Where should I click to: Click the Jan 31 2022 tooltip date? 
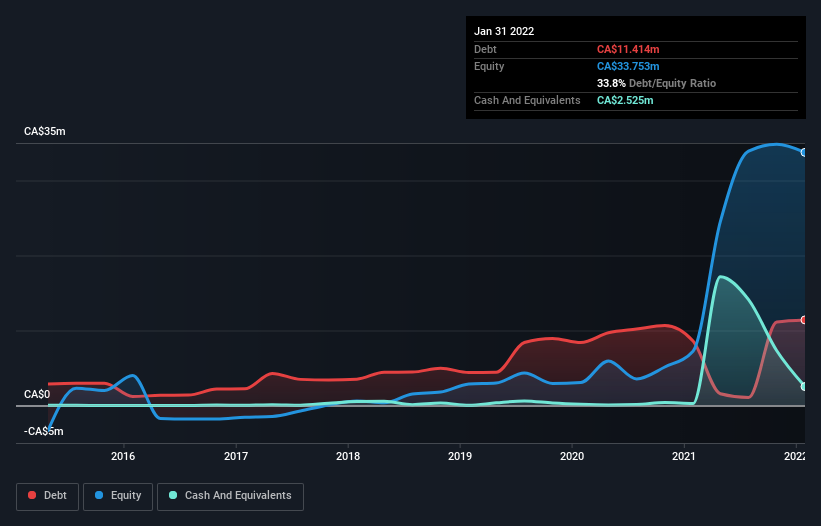click(504, 31)
